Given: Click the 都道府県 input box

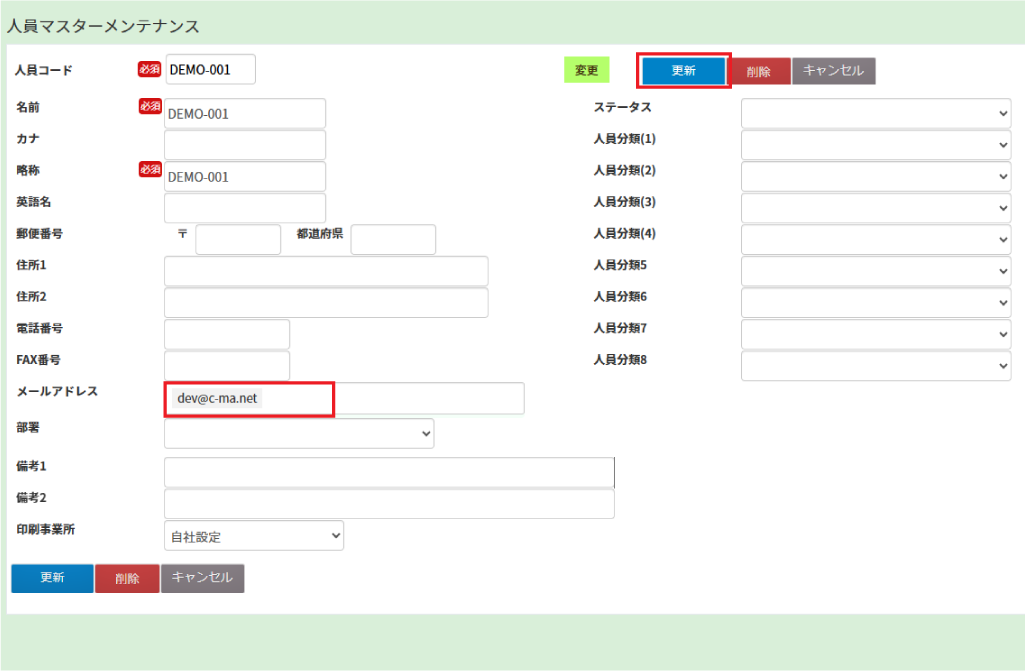Looking at the screenshot, I should coord(393,240).
